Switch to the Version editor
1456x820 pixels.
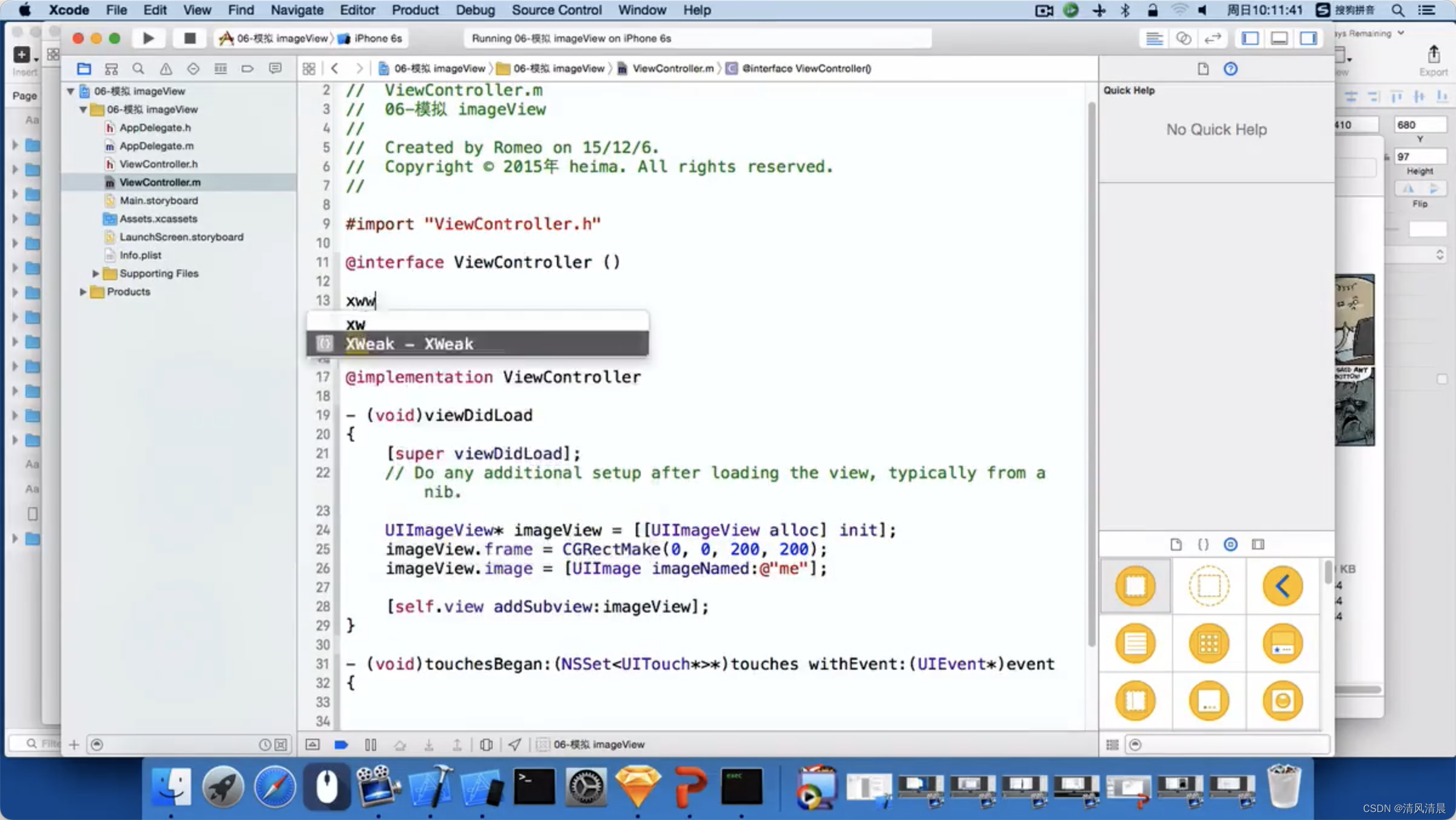[1212, 38]
